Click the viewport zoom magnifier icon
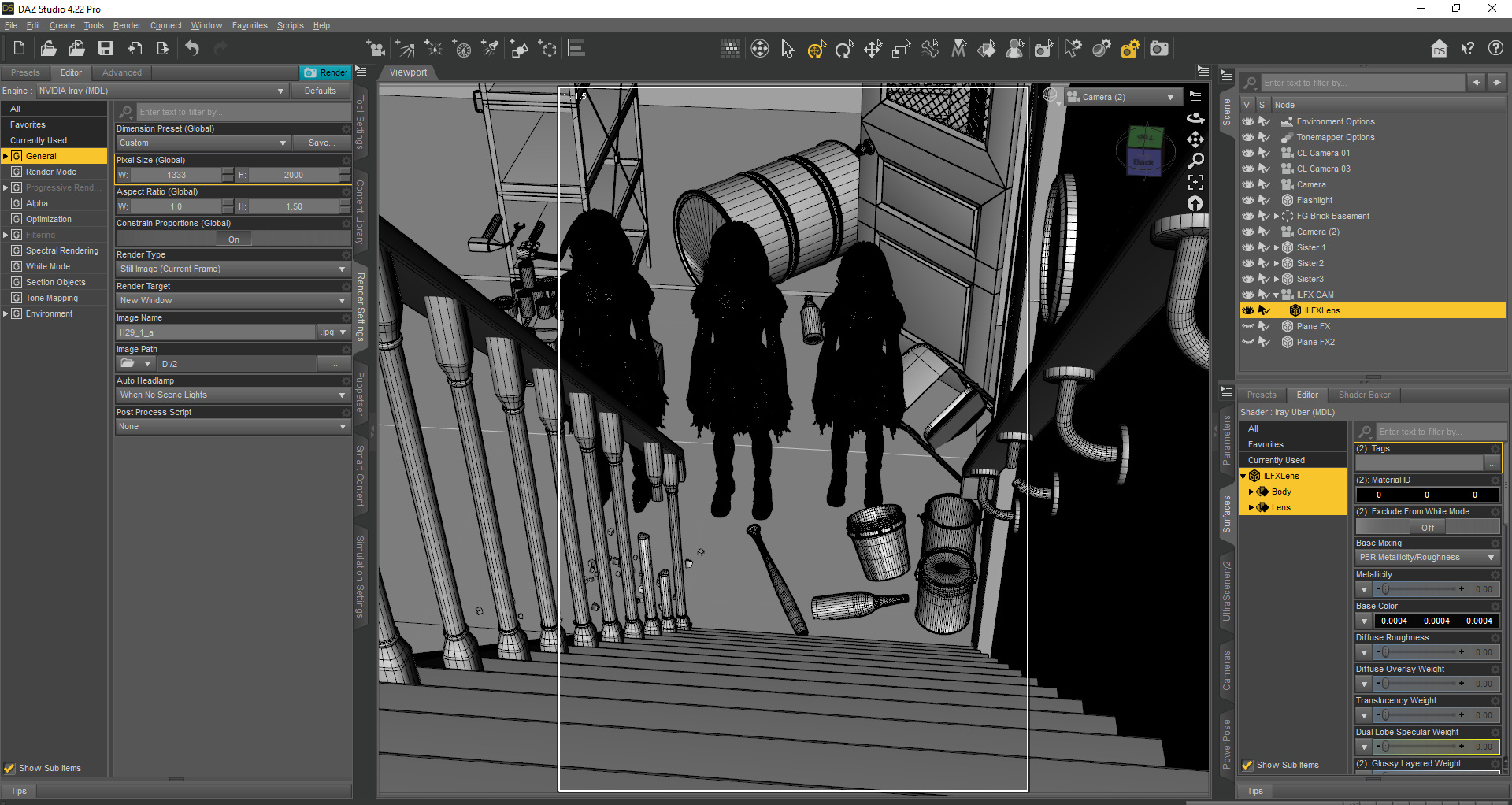The image size is (1512, 805). click(x=1195, y=161)
